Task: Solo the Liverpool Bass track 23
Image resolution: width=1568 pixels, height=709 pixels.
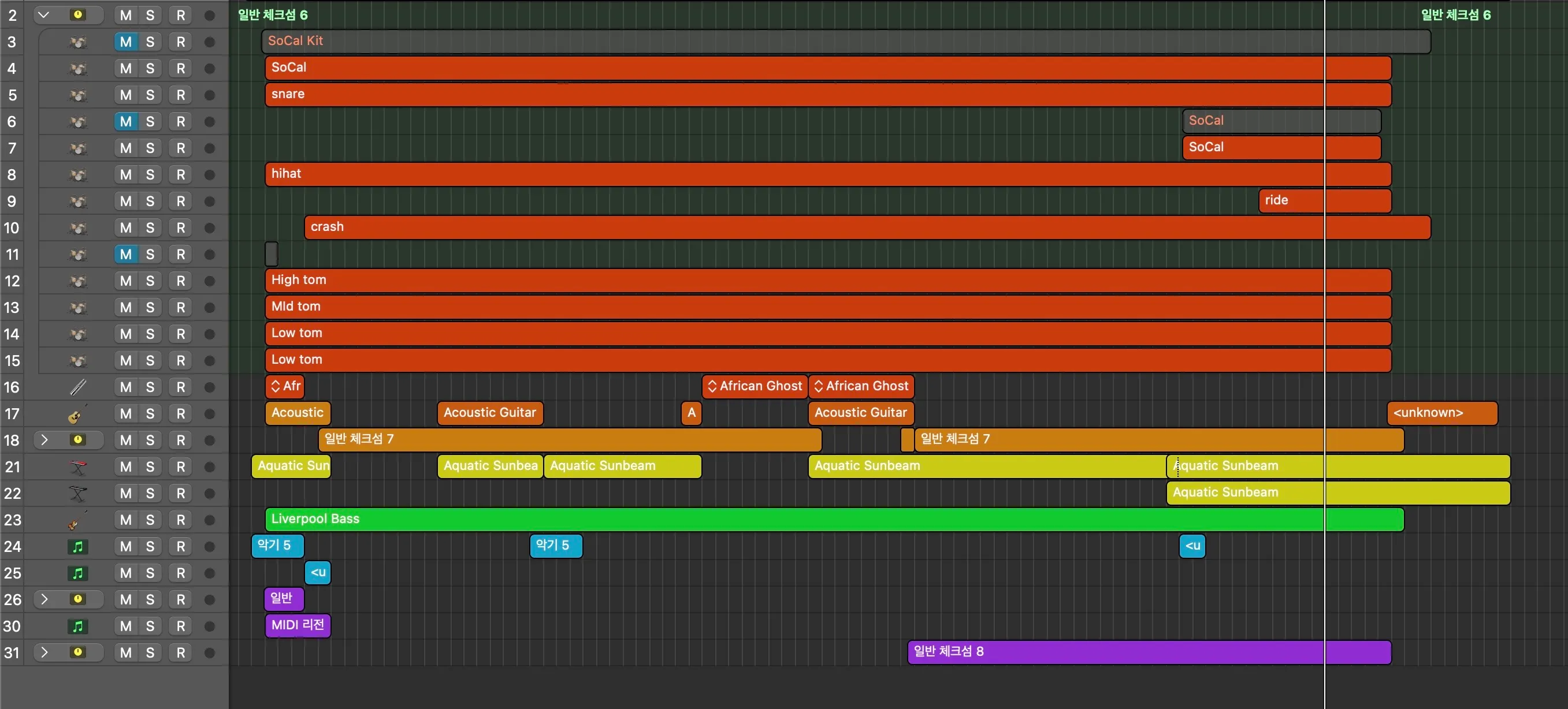Action: (150, 520)
